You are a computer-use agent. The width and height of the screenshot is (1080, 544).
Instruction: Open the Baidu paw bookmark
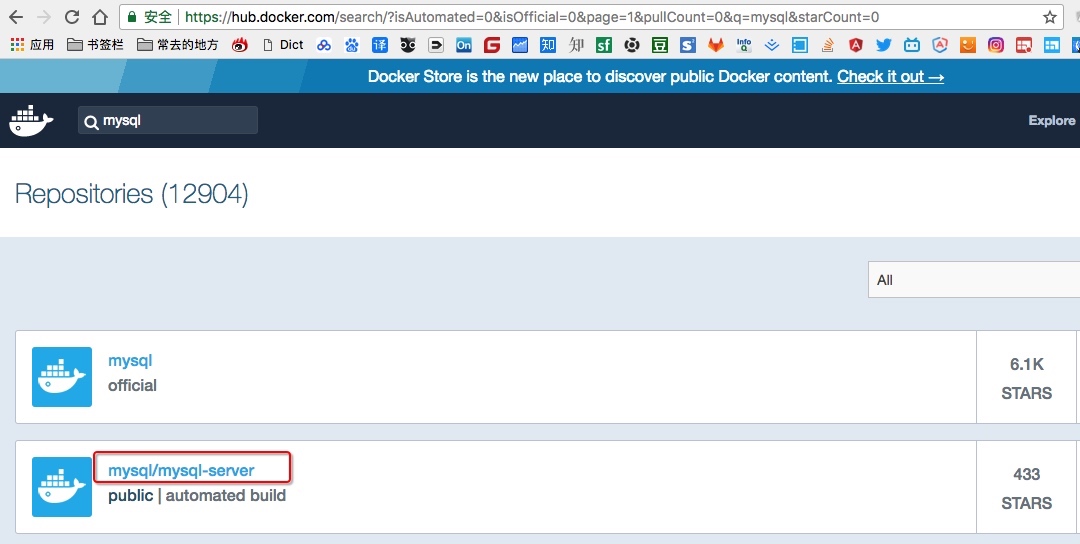coord(352,45)
